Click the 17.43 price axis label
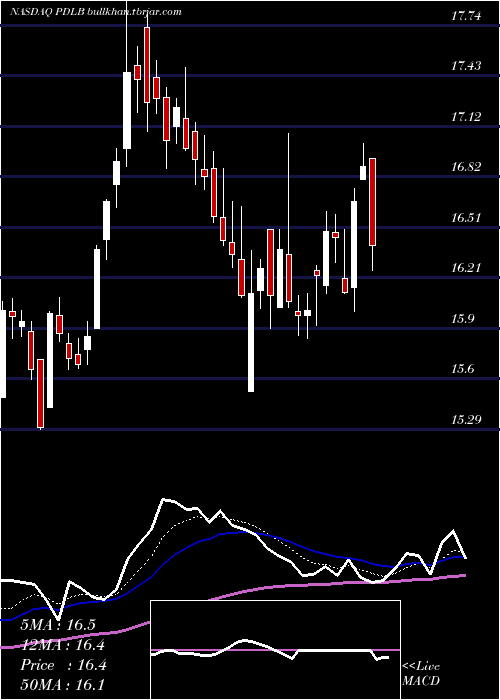 (x=466, y=67)
